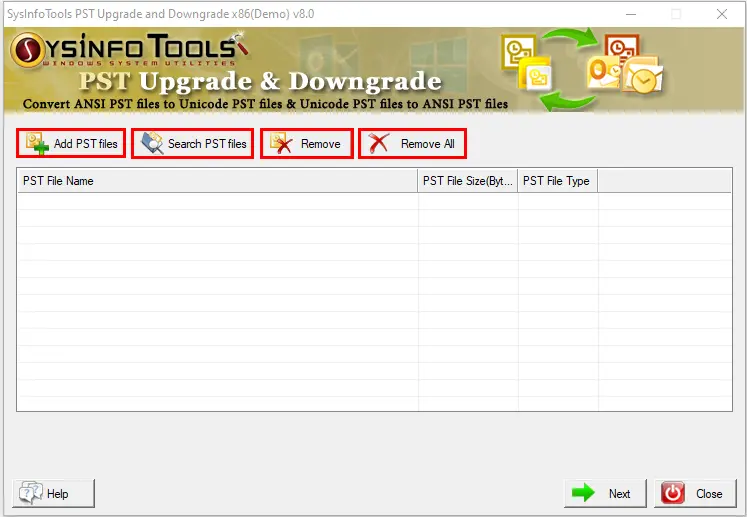Open the Help window
Screen dimensions: 747x517
pos(53,493)
